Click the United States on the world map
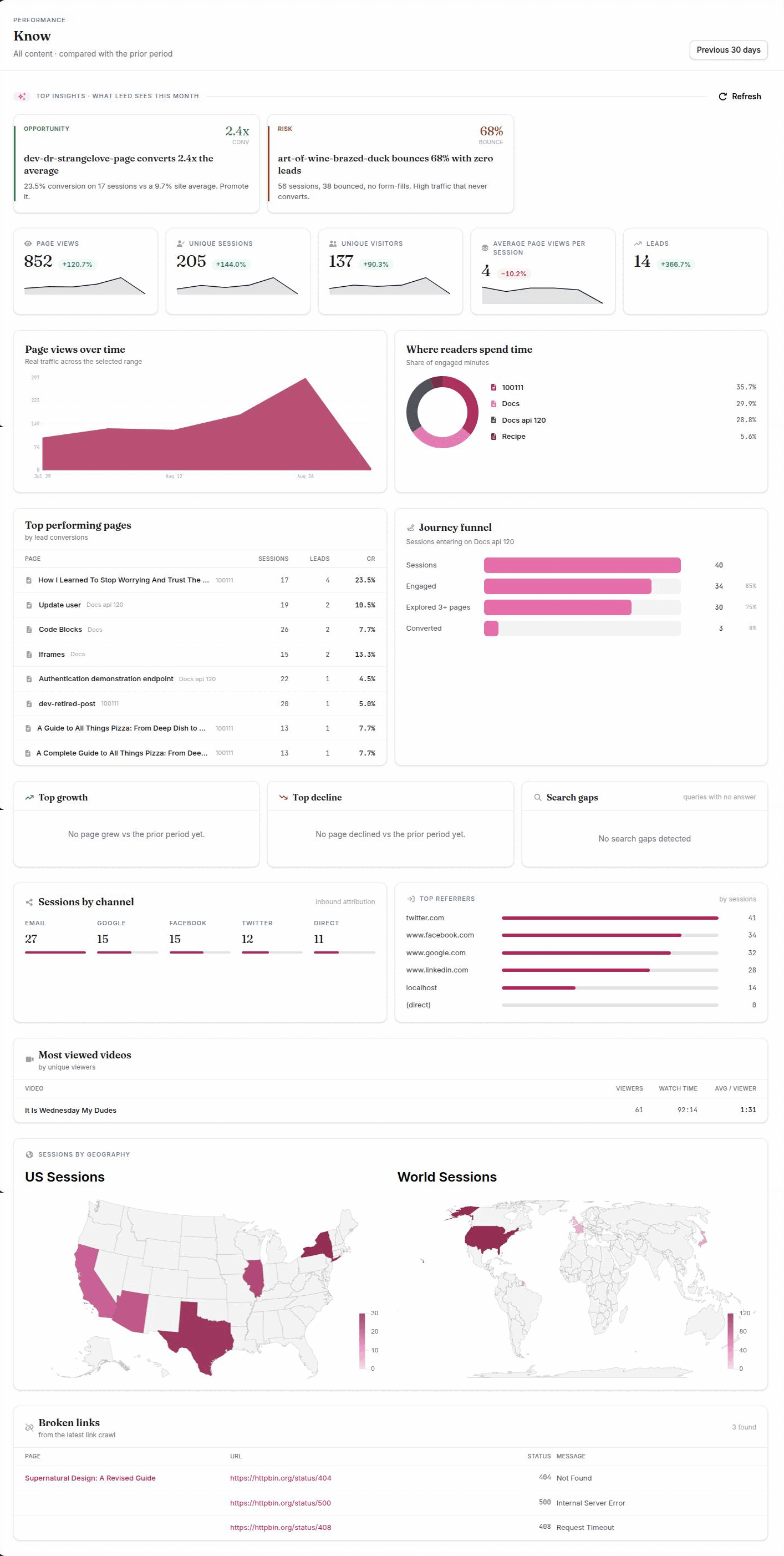Screen dimensions: 784x1556 [x=490, y=1239]
